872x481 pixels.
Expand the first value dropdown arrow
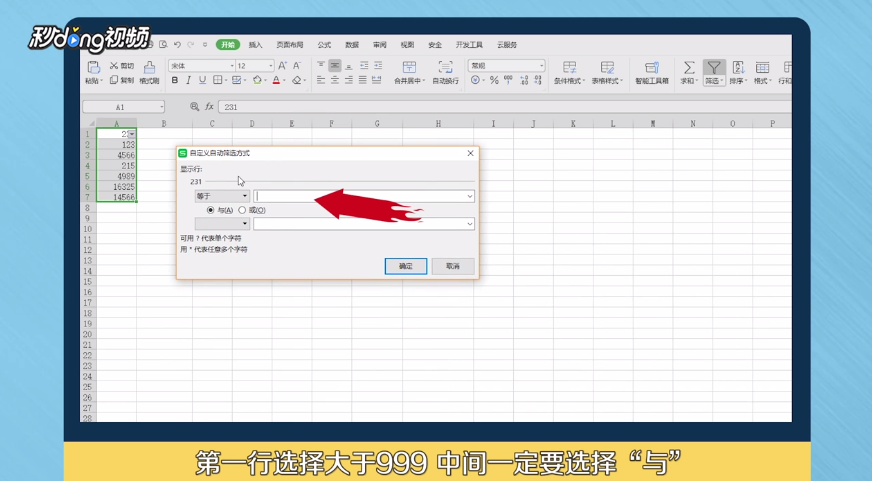(x=470, y=196)
